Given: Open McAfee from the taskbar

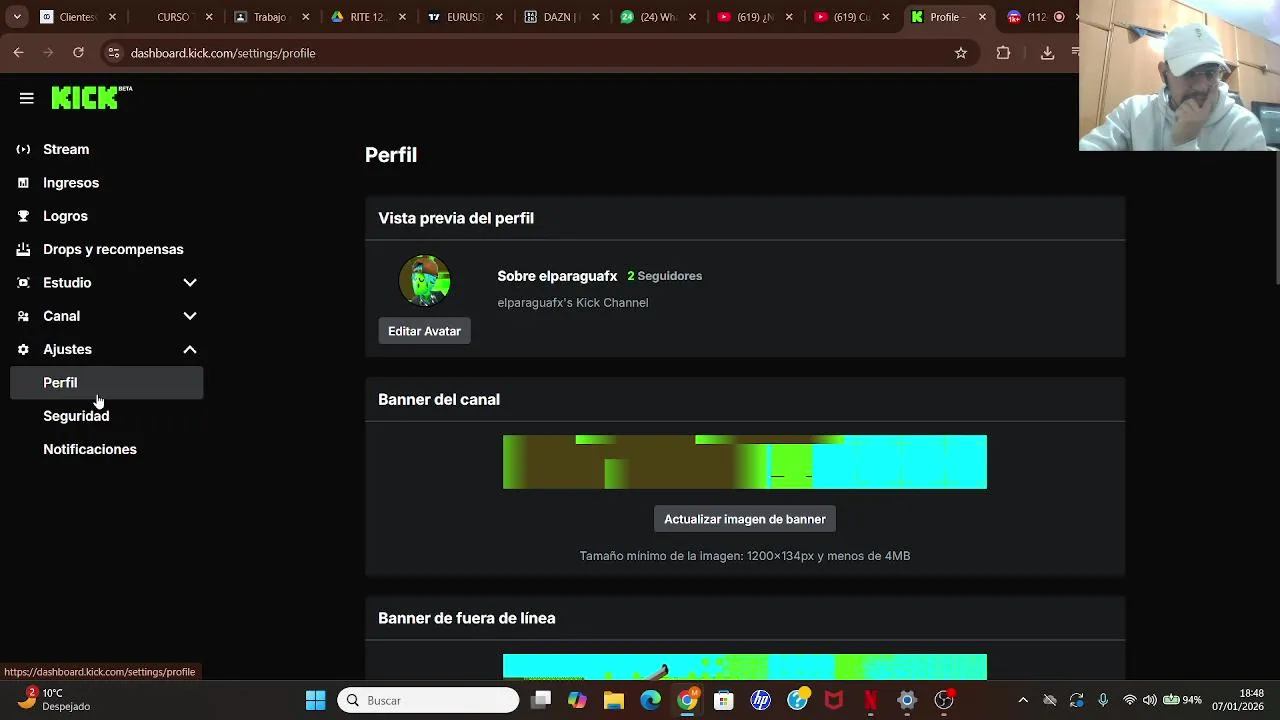Looking at the screenshot, I should 834,700.
